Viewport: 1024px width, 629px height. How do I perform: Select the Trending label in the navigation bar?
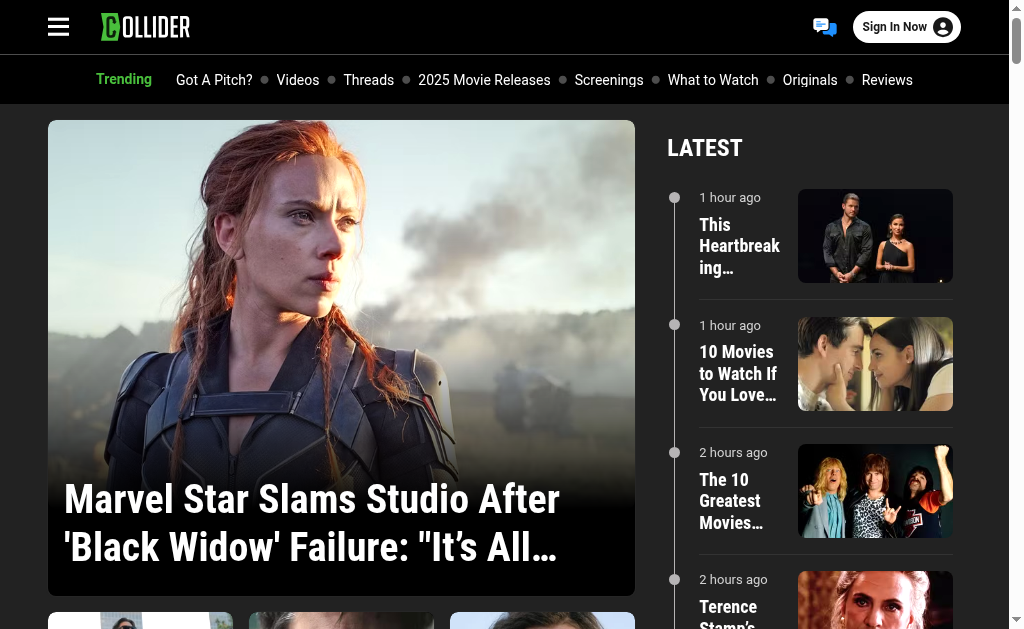click(124, 79)
